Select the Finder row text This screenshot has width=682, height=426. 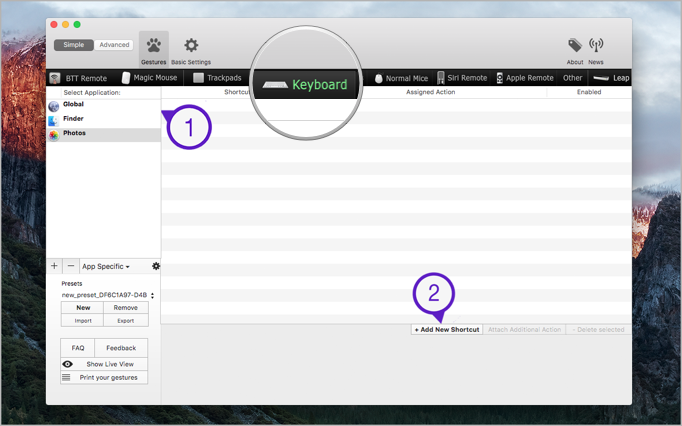73,118
